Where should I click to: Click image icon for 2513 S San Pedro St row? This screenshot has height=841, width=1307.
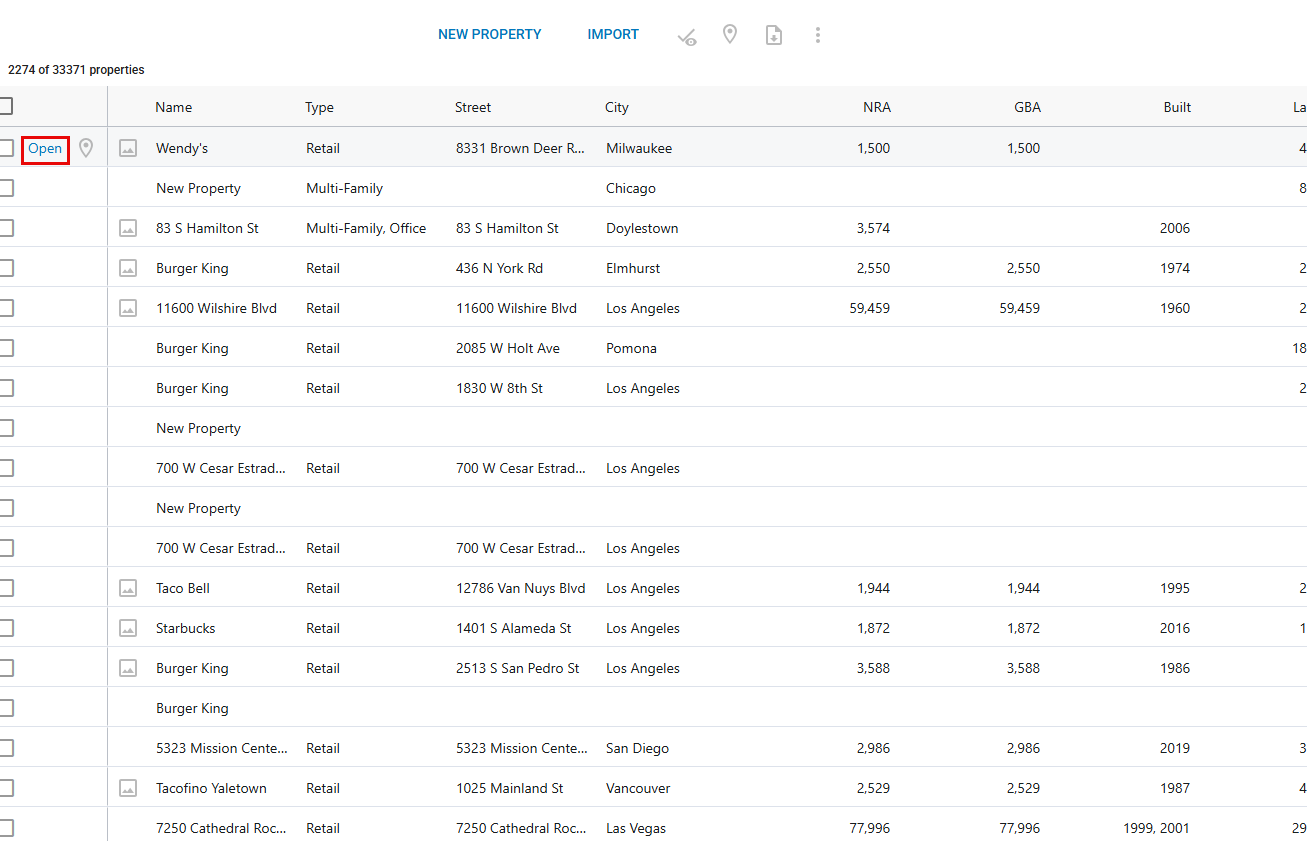point(128,668)
